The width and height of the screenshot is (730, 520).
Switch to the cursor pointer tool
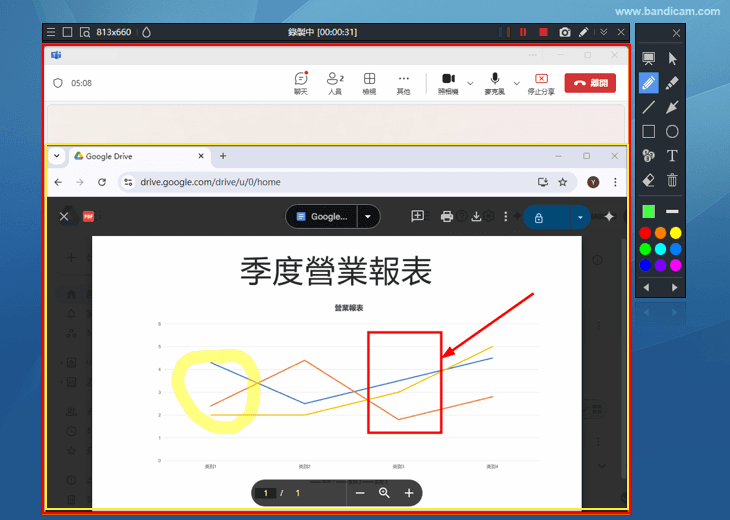coord(672,59)
